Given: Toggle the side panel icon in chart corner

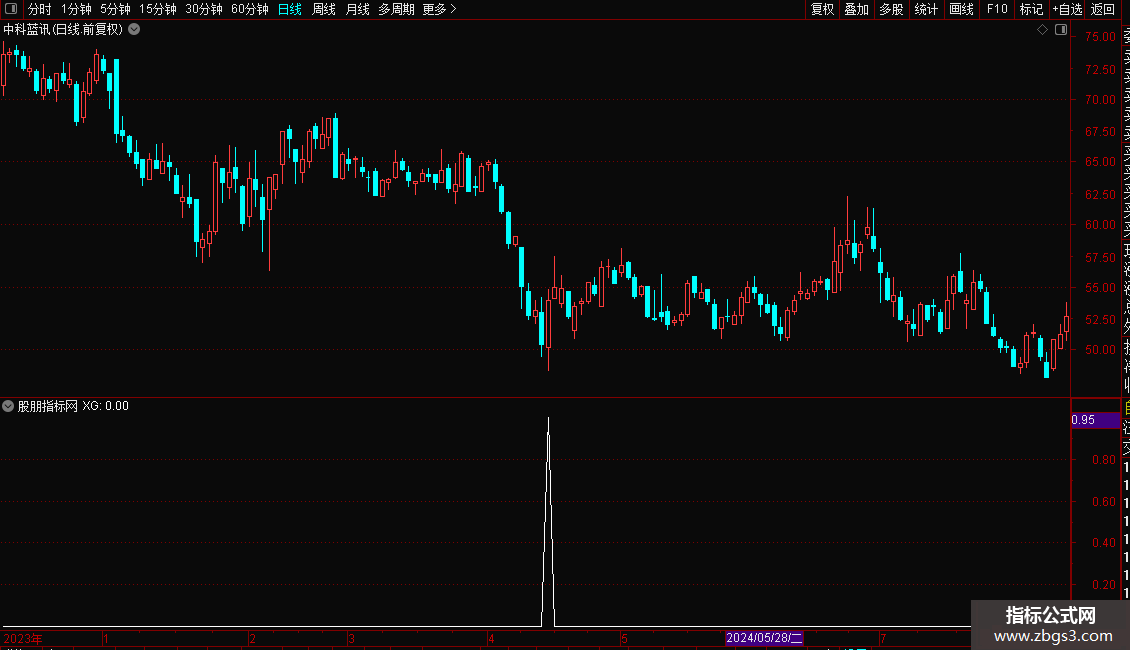Looking at the screenshot, I should [1061, 30].
